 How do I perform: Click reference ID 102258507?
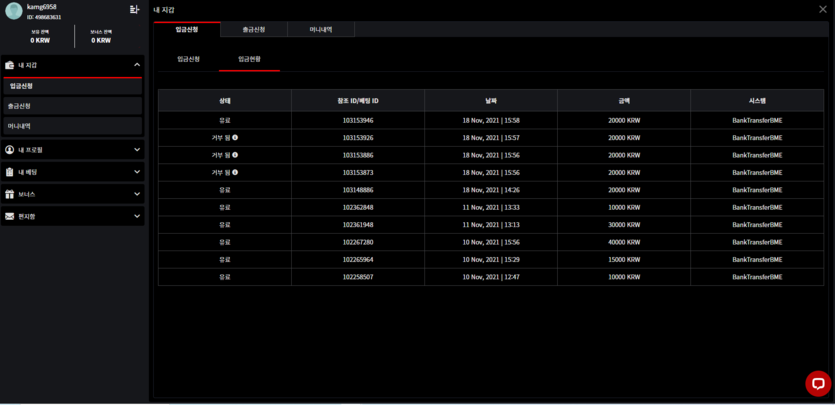[x=358, y=277]
